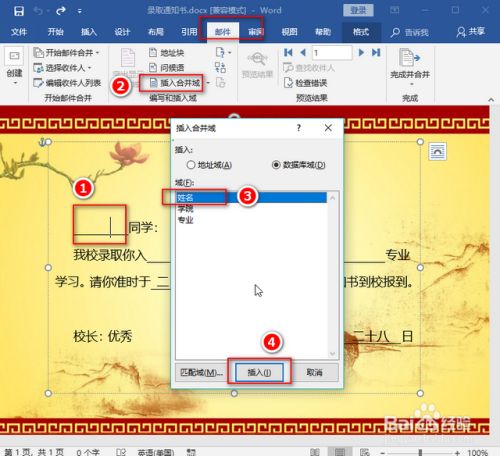Click the 登录 sign-in button
This screenshot has width=500, height=456.
tap(358, 10)
